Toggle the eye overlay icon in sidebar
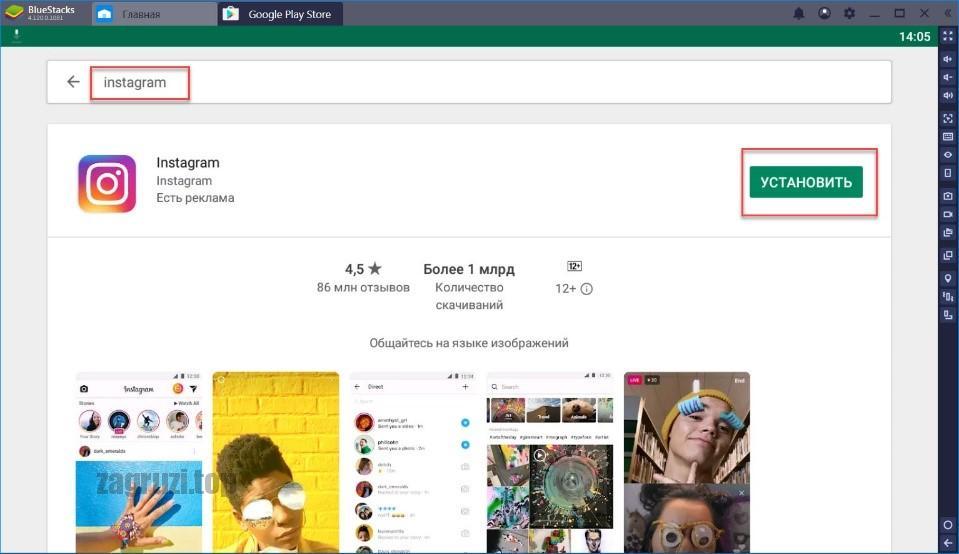The image size is (959, 554). tap(947, 155)
